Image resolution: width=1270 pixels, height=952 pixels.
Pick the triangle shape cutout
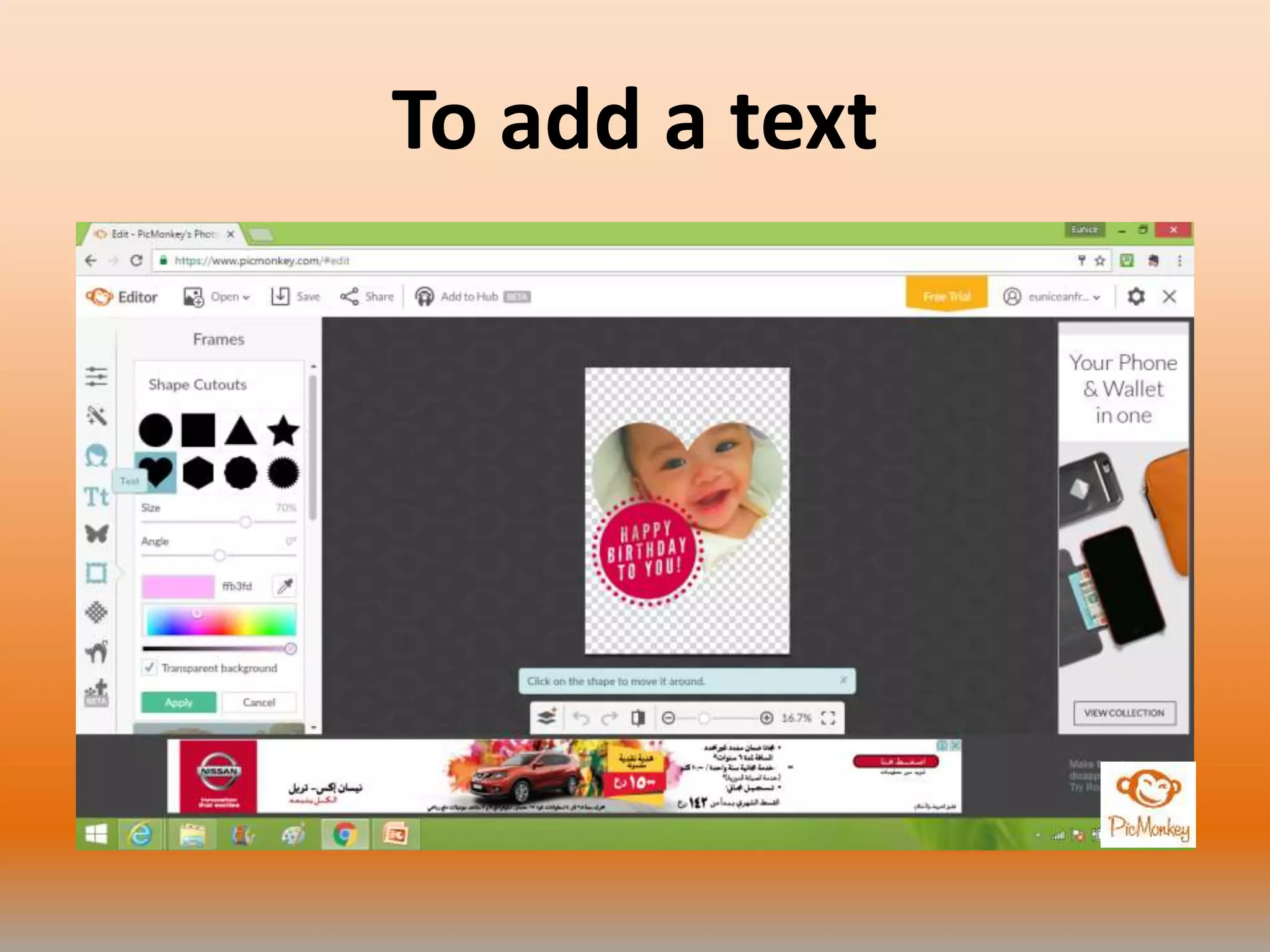[241, 430]
